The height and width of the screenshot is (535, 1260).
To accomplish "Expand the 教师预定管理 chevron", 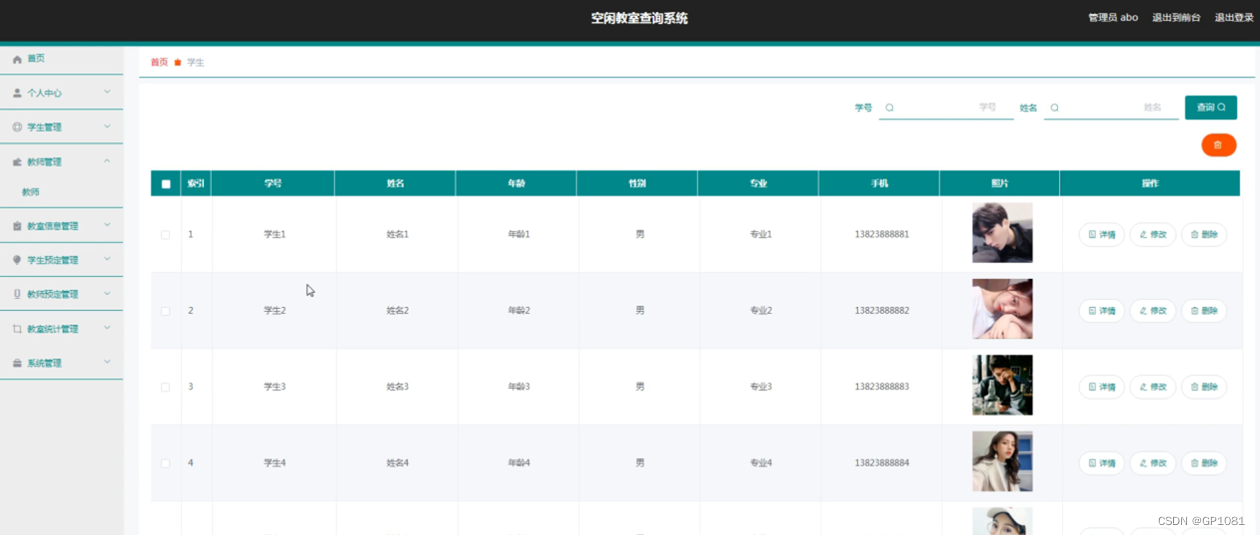I will tap(107, 294).
